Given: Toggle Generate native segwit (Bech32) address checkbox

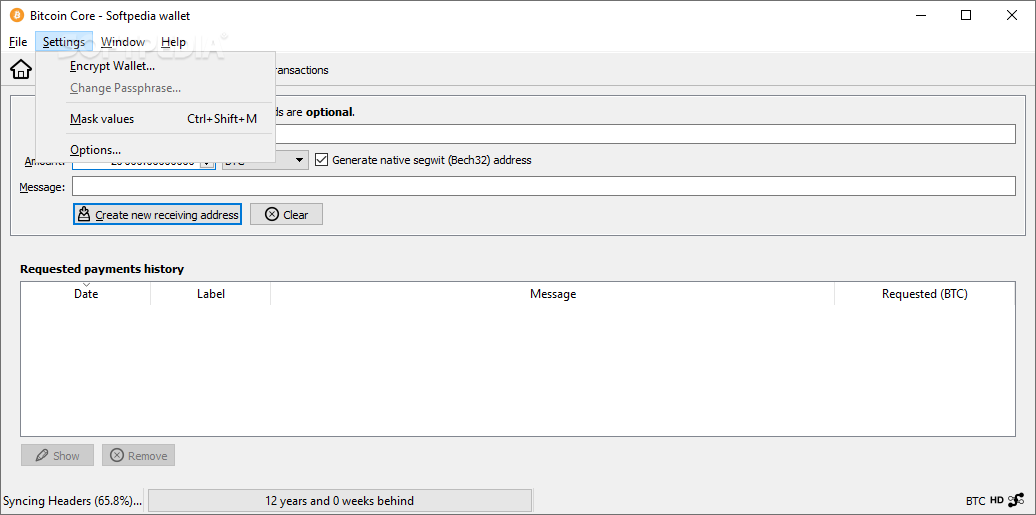Looking at the screenshot, I should [x=322, y=160].
